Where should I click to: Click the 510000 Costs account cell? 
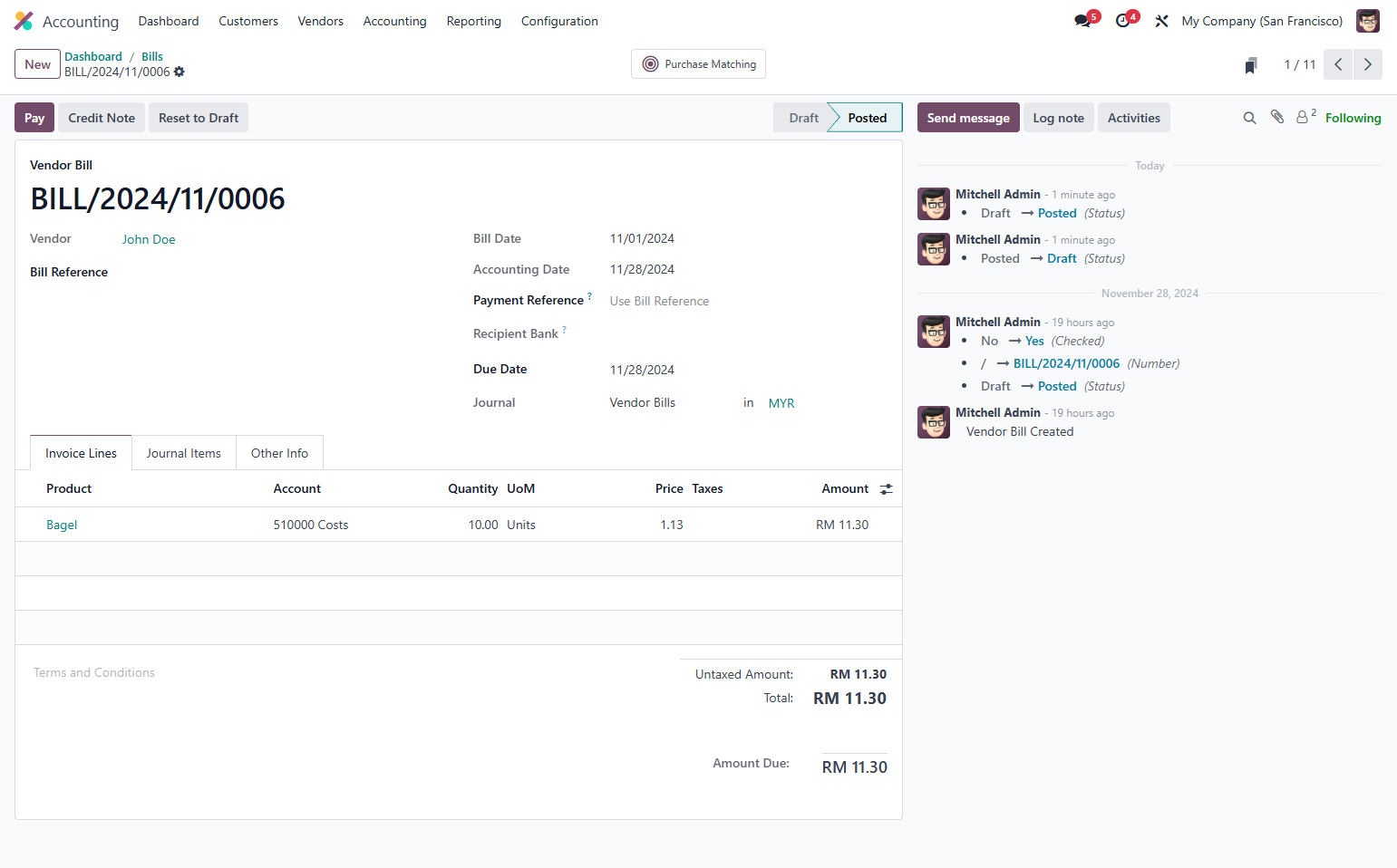coord(354,525)
